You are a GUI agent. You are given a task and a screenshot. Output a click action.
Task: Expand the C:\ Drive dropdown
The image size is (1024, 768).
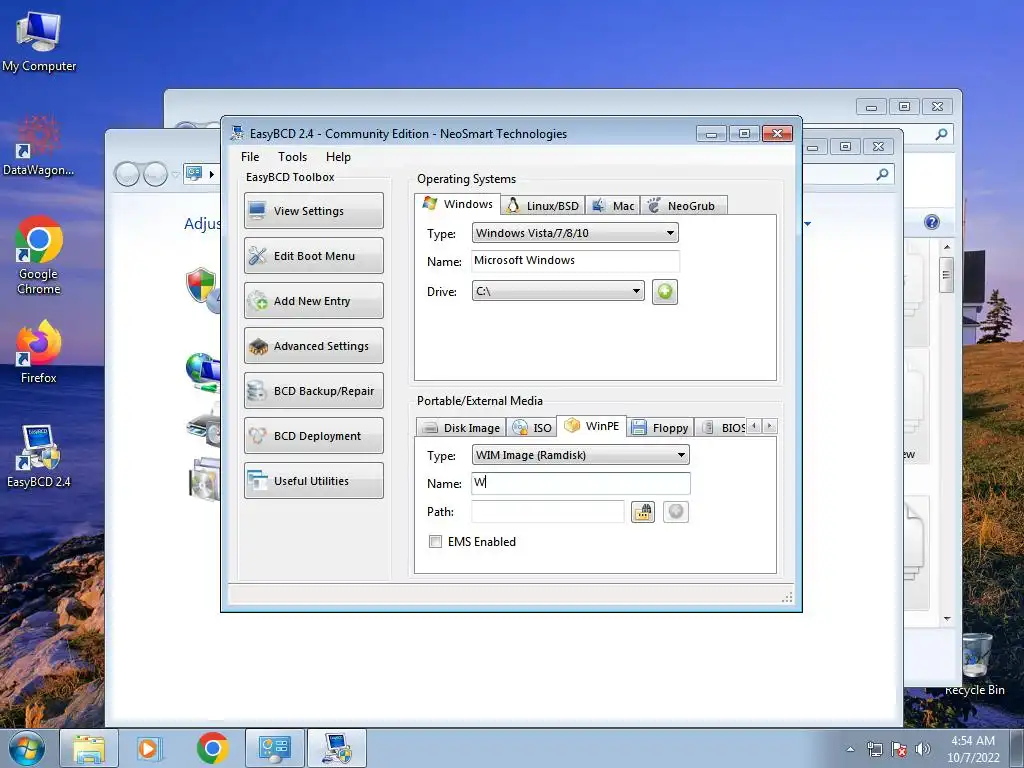pyautogui.click(x=558, y=291)
